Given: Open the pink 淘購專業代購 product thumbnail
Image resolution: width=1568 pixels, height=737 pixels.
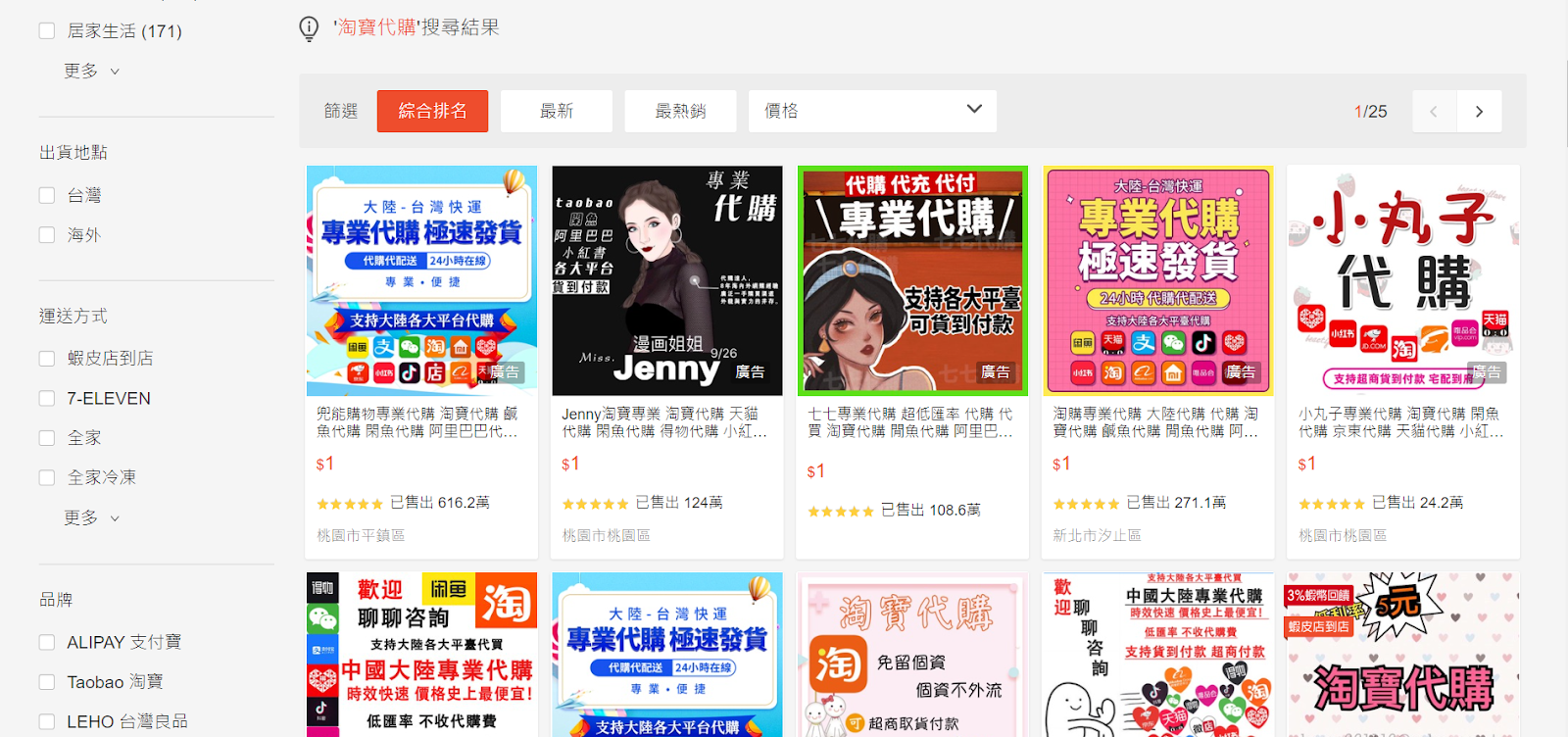Looking at the screenshot, I should click(1158, 280).
